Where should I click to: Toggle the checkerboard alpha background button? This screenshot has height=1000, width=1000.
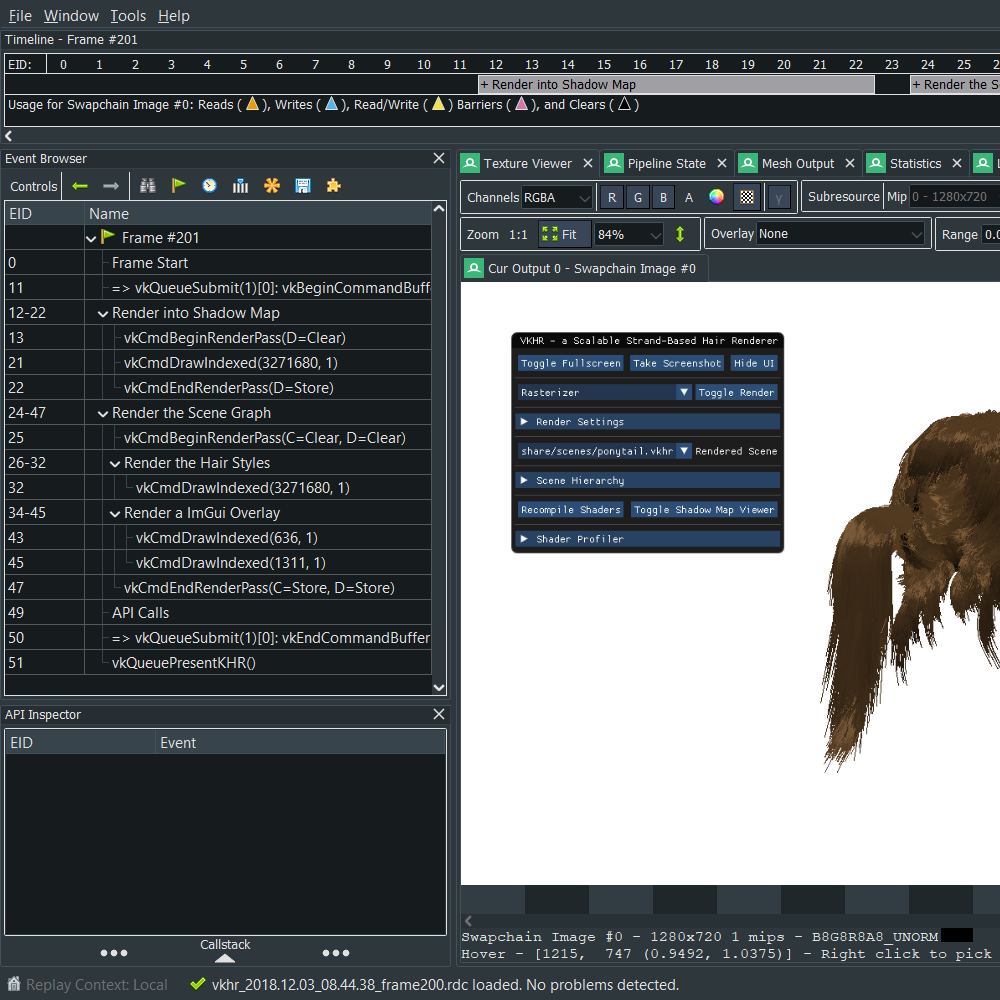(746, 197)
